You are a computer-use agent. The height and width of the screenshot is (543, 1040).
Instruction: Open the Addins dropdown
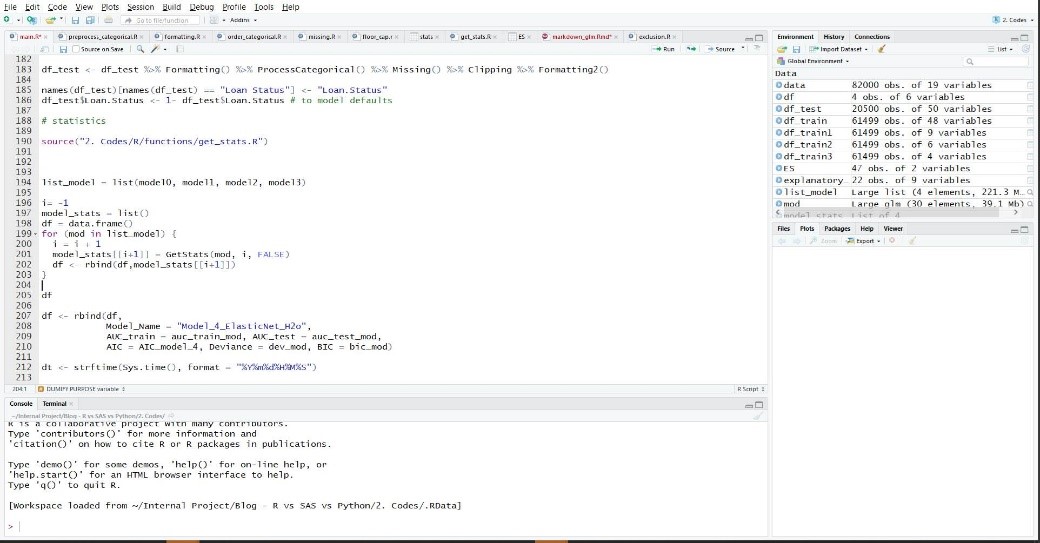[243, 20]
